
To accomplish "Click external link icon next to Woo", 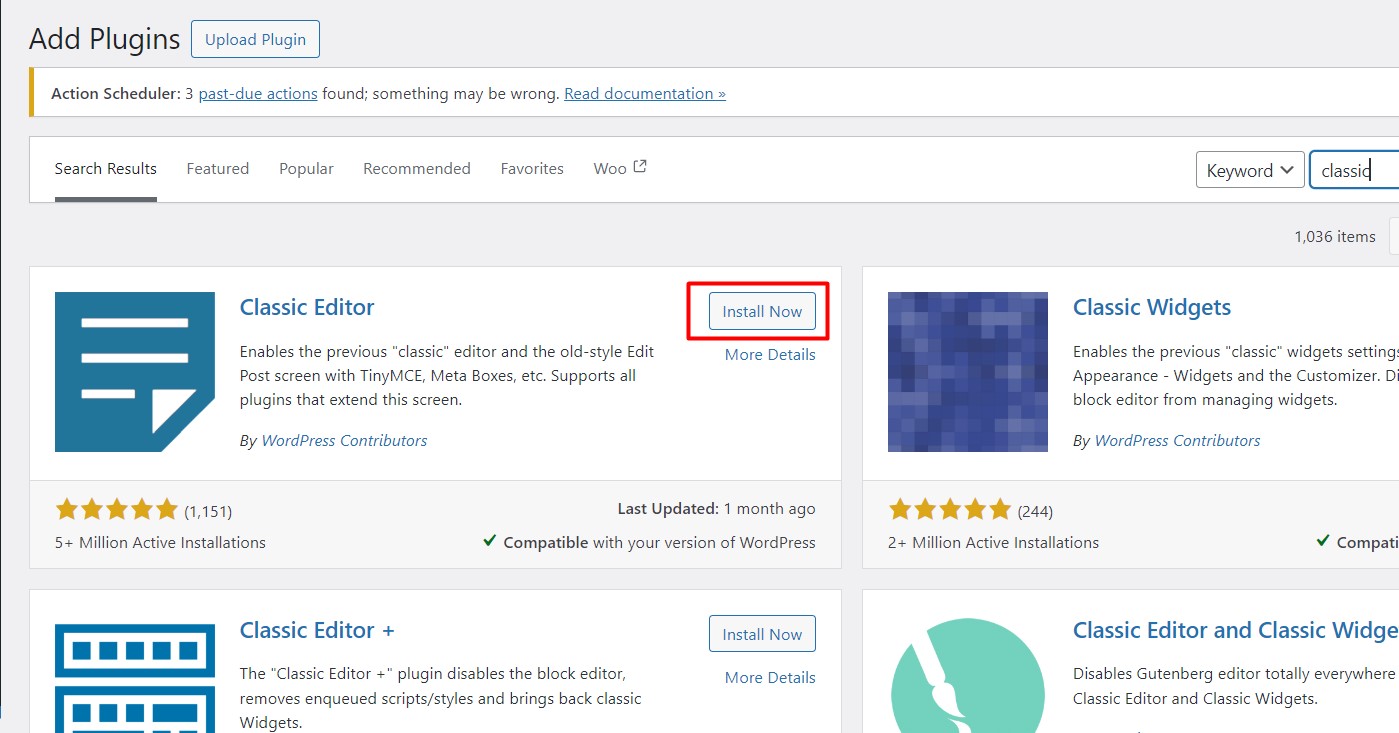I will click(x=640, y=167).
